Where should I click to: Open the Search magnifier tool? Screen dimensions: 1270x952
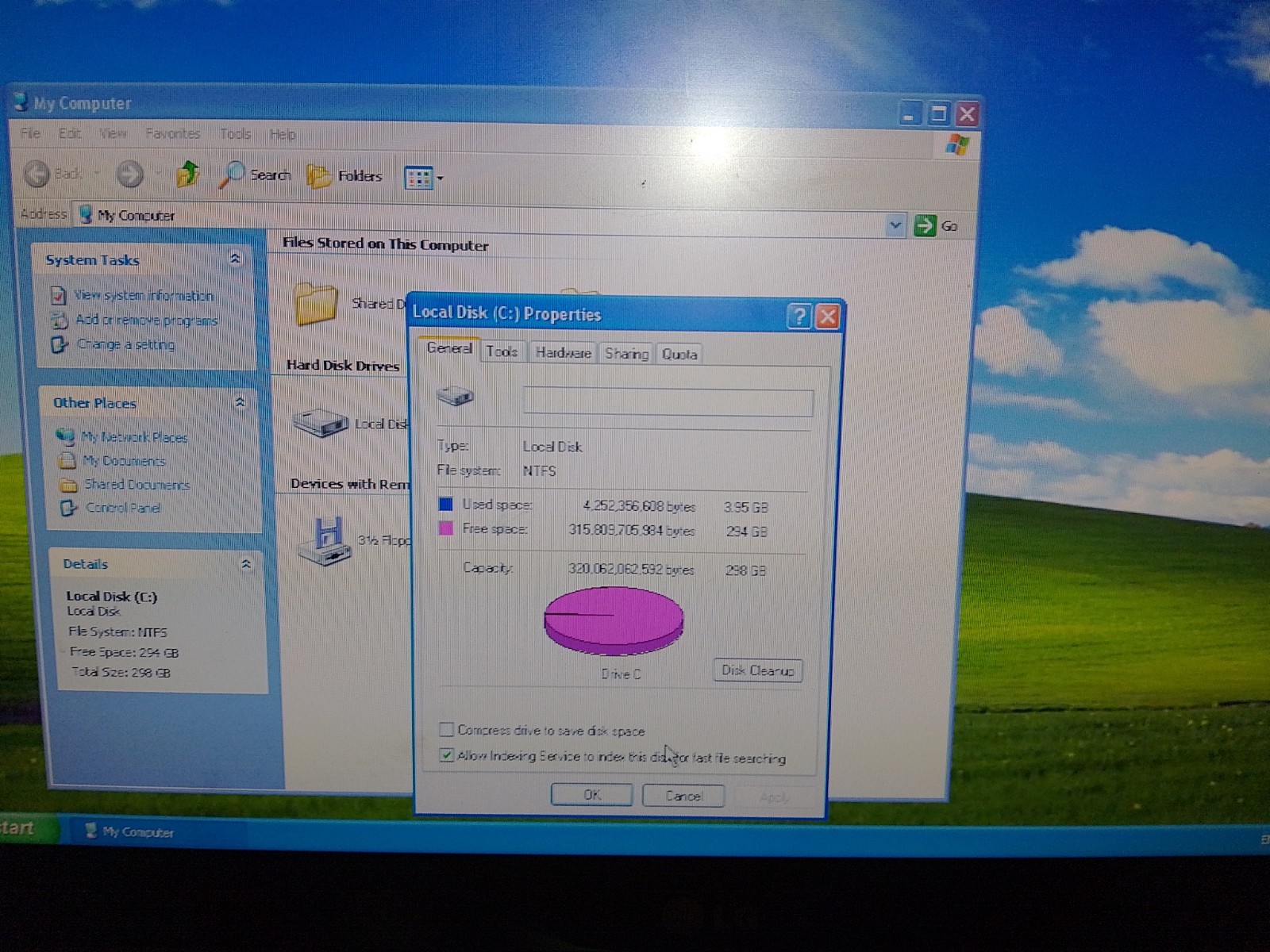click(255, 175)
